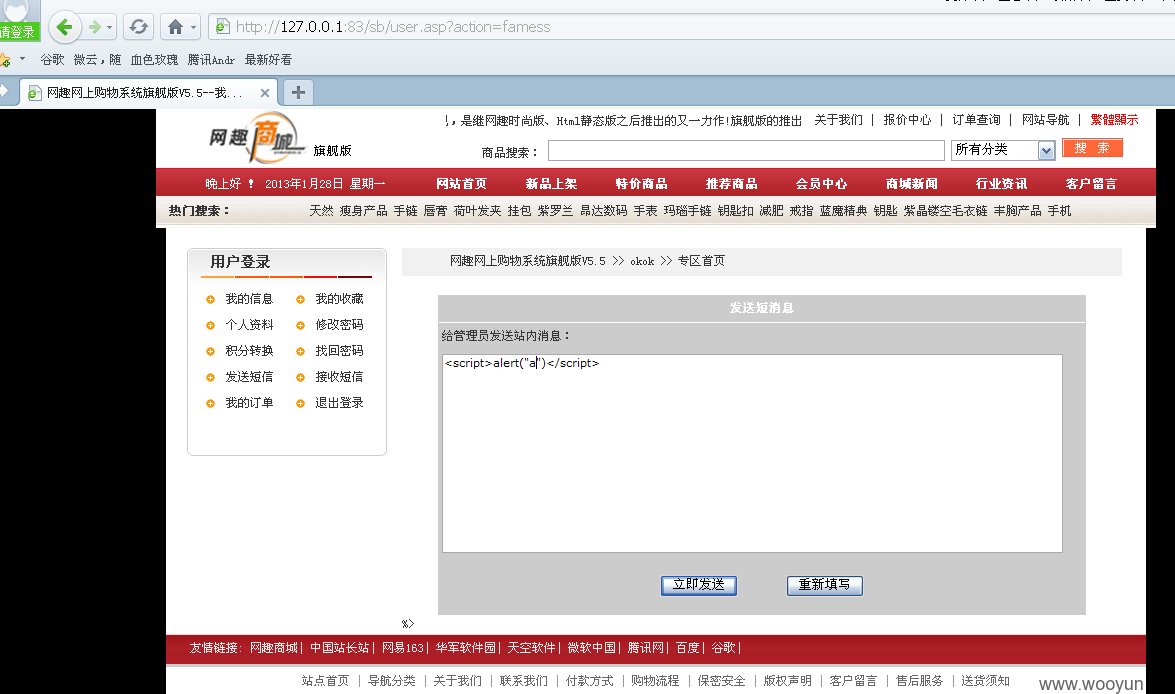Open friend link 华军软件园

tap(465, 648)
